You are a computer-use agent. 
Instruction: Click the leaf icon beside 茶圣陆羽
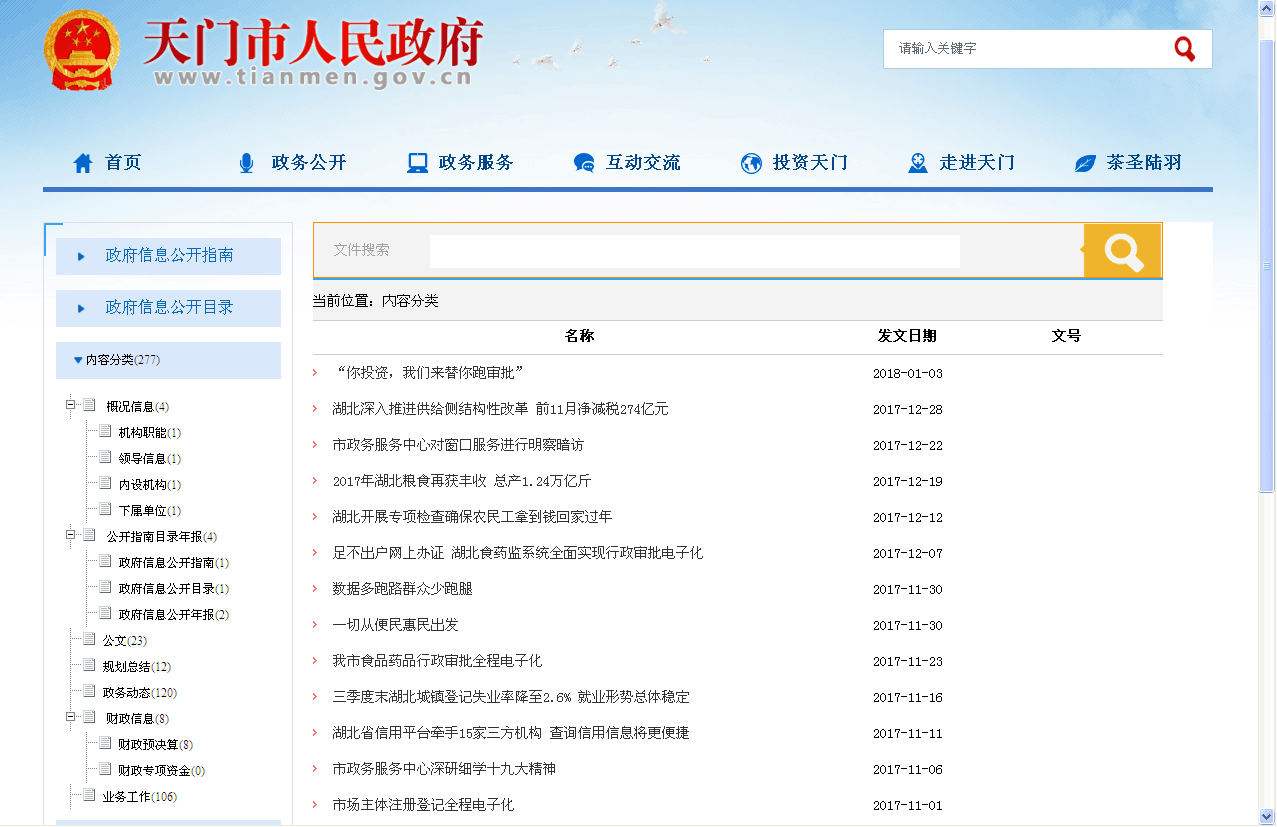[x=1085, y=163]
